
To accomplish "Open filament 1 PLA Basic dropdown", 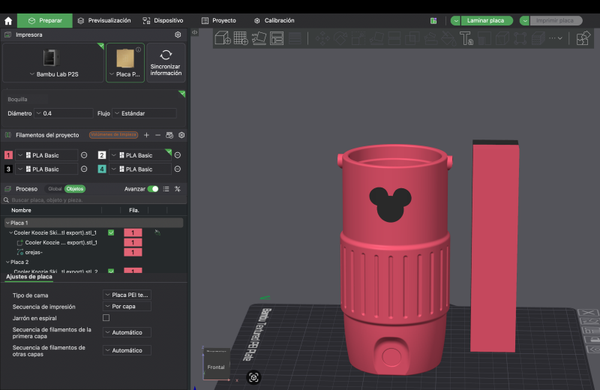I will pos(47,155).
